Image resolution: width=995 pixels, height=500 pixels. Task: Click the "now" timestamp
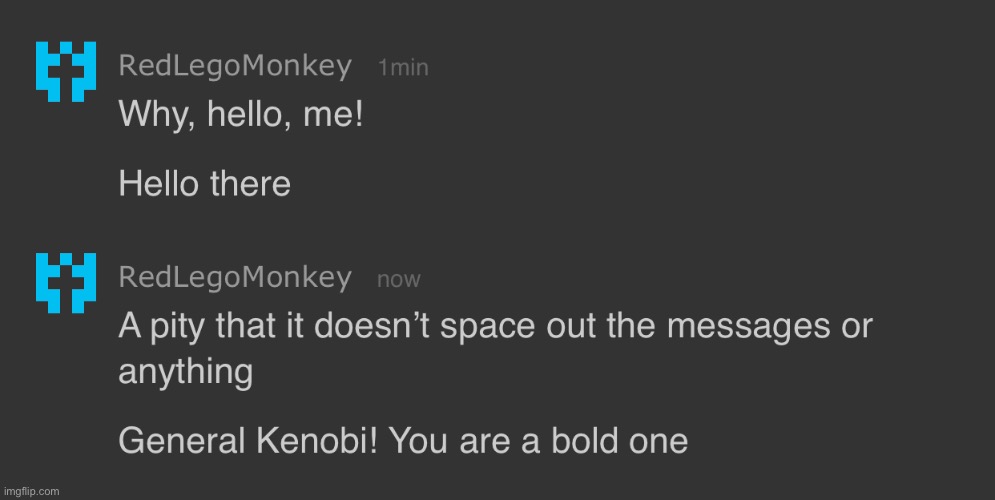click(x=399, y=279)
